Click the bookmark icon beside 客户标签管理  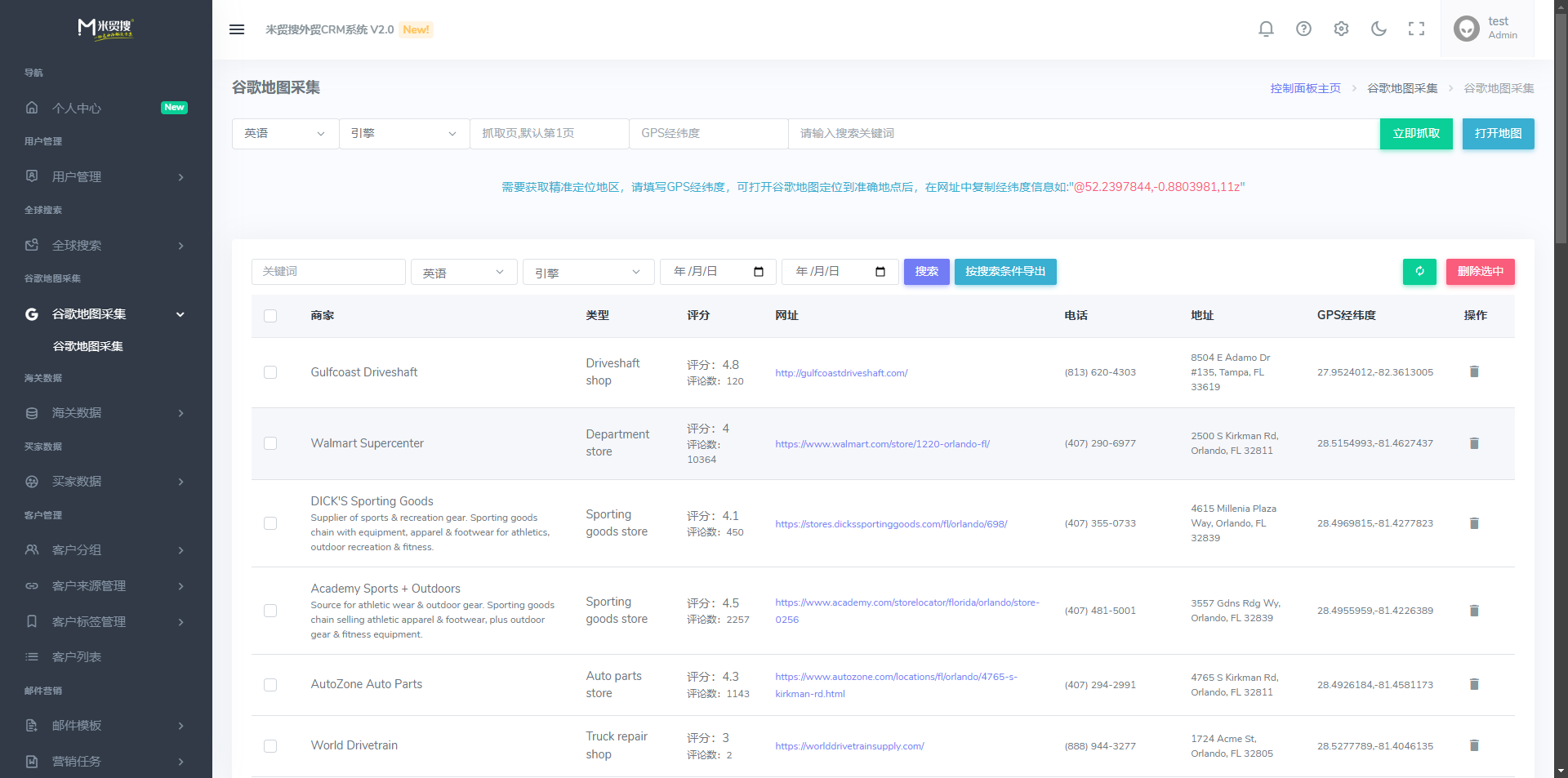(x=32, y=622)
